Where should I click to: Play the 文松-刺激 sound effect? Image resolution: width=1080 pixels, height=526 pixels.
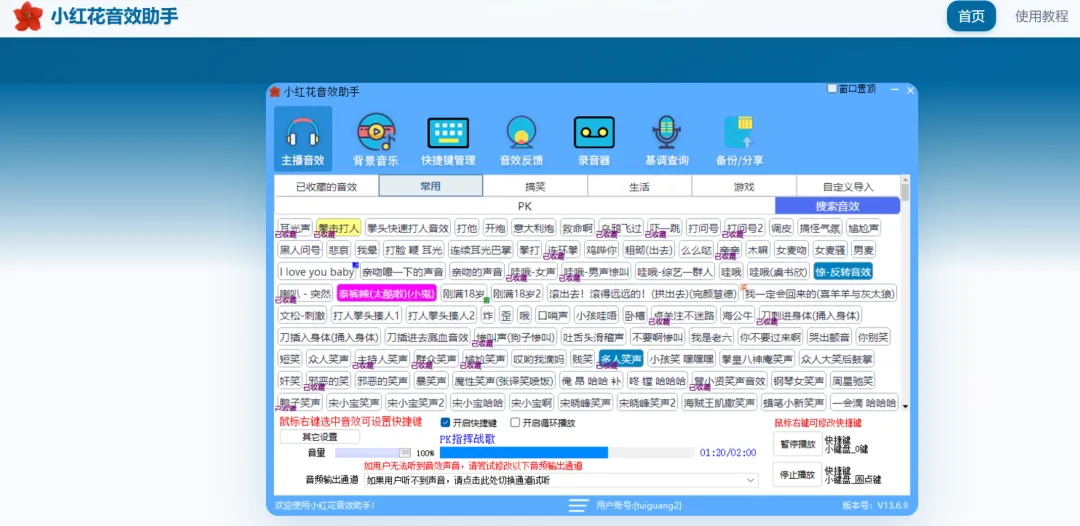(302, 315)
